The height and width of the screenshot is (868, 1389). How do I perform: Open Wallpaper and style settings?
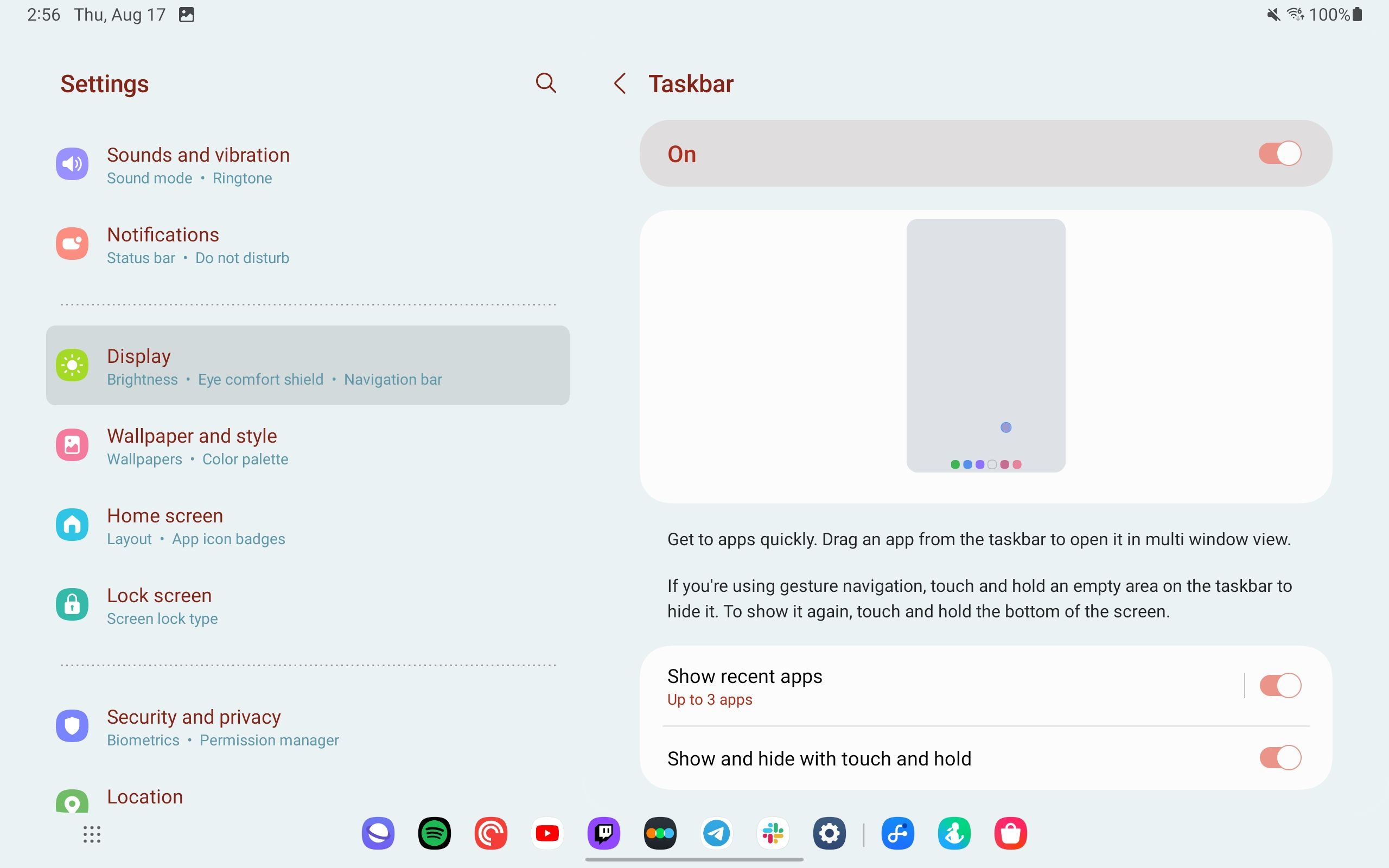(308, 445)
